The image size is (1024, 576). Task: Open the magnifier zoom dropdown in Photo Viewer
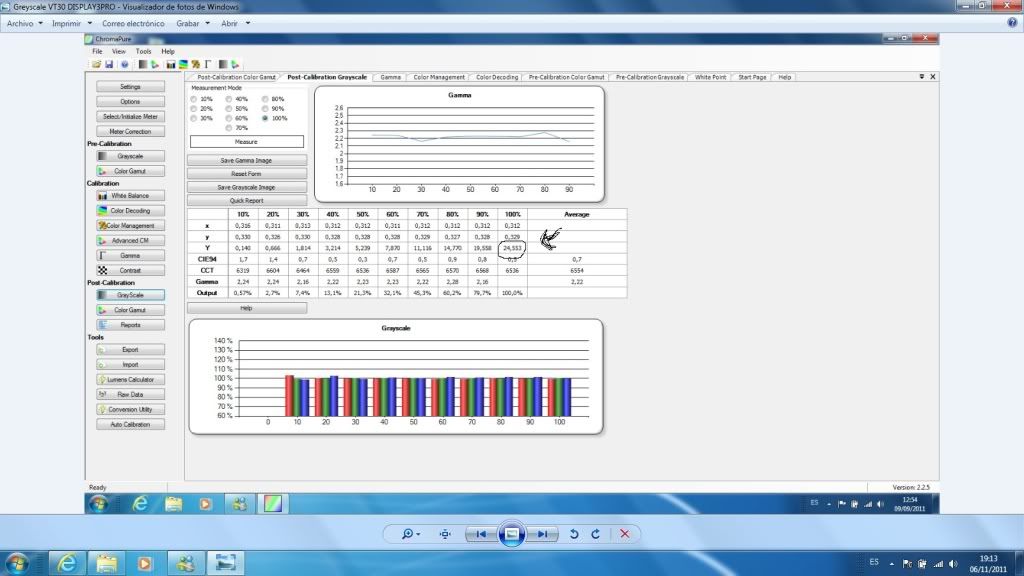410,534
